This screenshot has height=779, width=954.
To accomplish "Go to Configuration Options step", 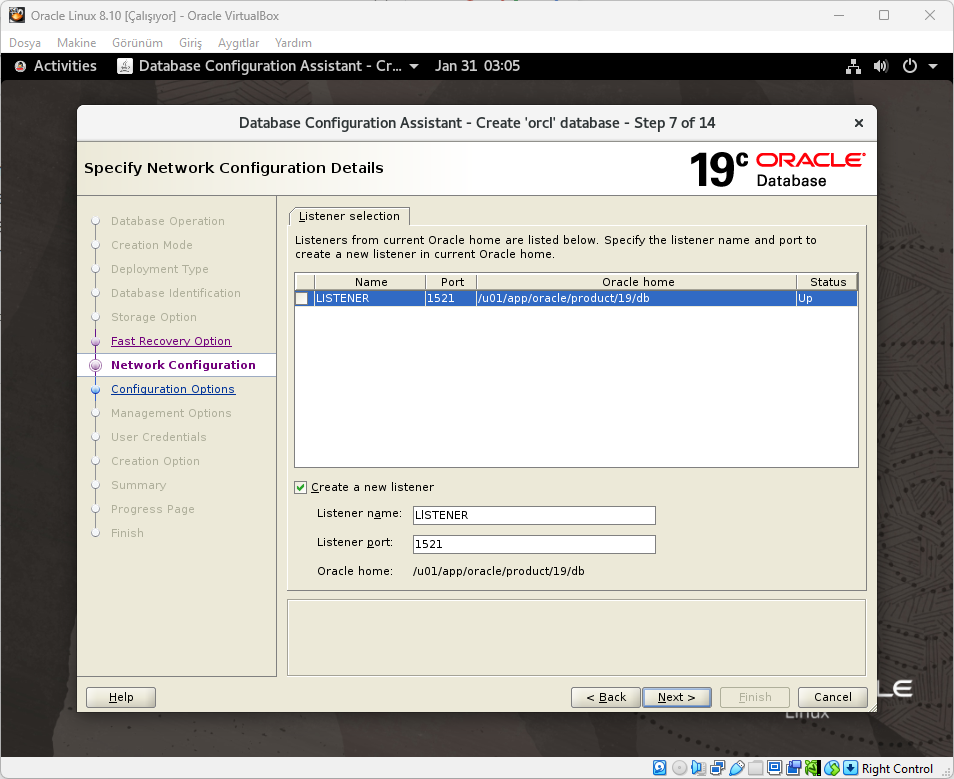I will pyautogui.click(x=173, y=390).
